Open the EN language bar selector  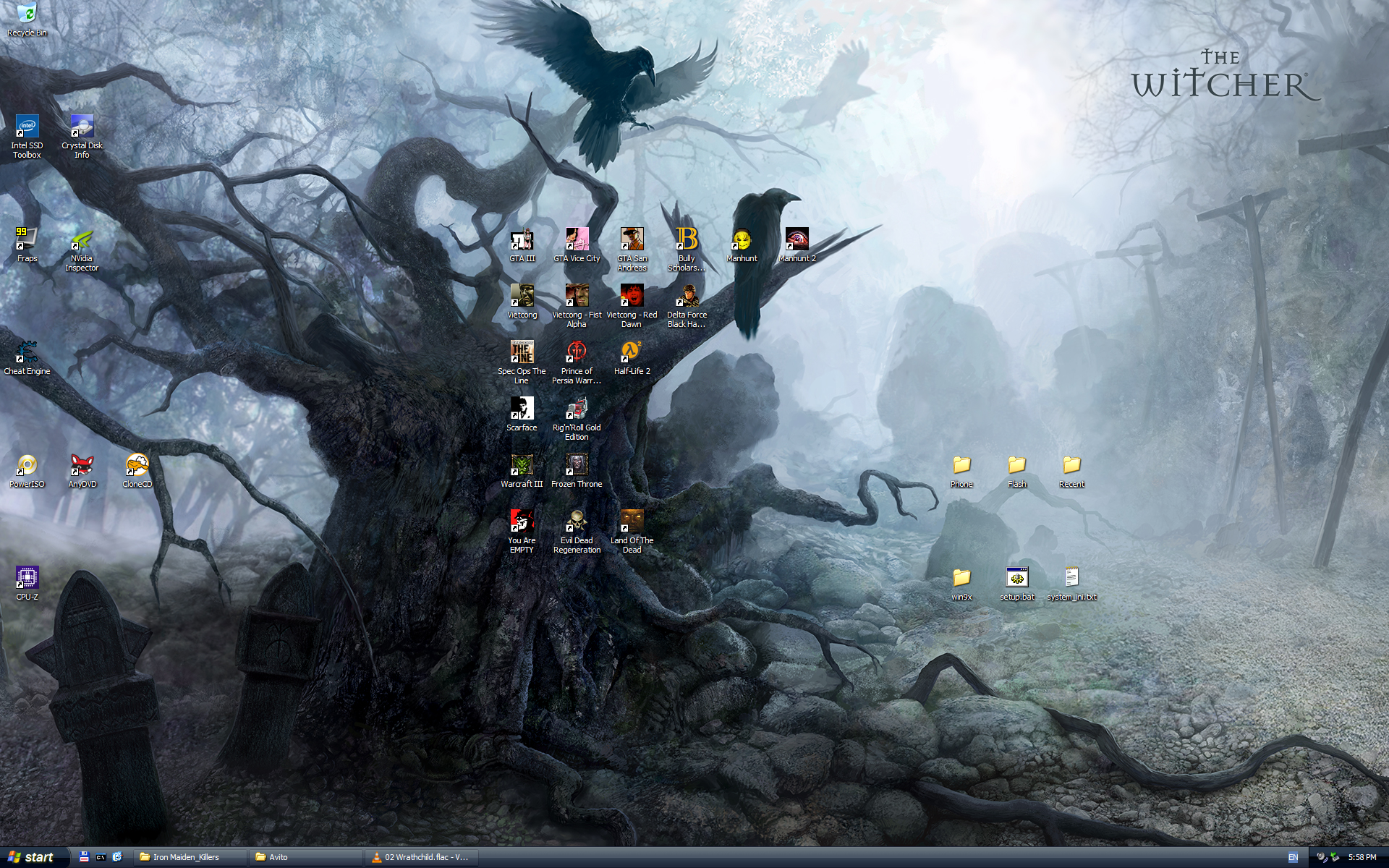pos(1293,857)
